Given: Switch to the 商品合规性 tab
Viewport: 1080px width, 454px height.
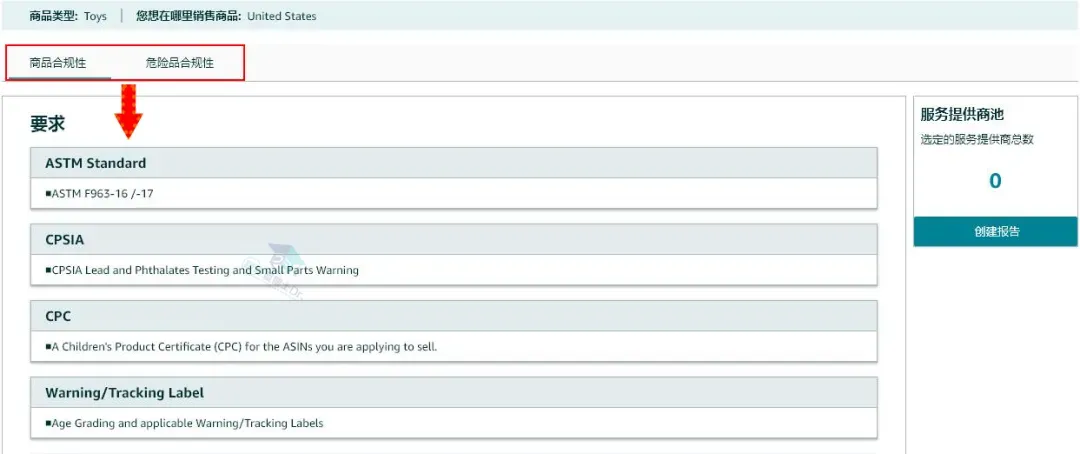Looking at the screenshot, I should pyautogui.click(x=58, y=63).
